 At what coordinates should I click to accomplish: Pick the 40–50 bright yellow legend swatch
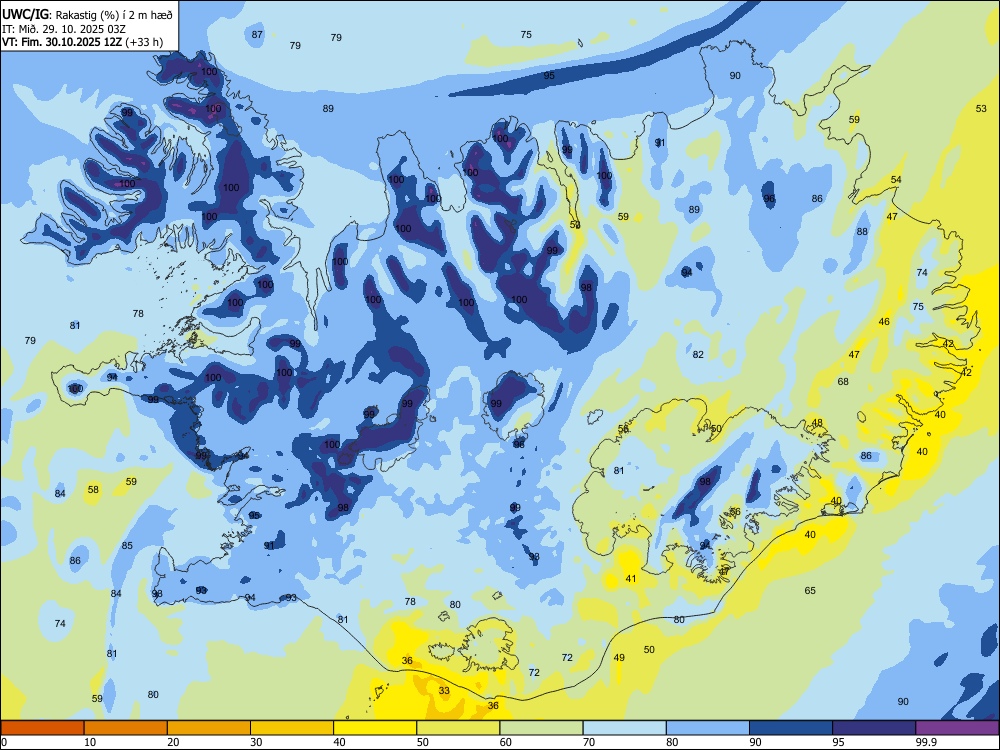click(x=375, y=728)
